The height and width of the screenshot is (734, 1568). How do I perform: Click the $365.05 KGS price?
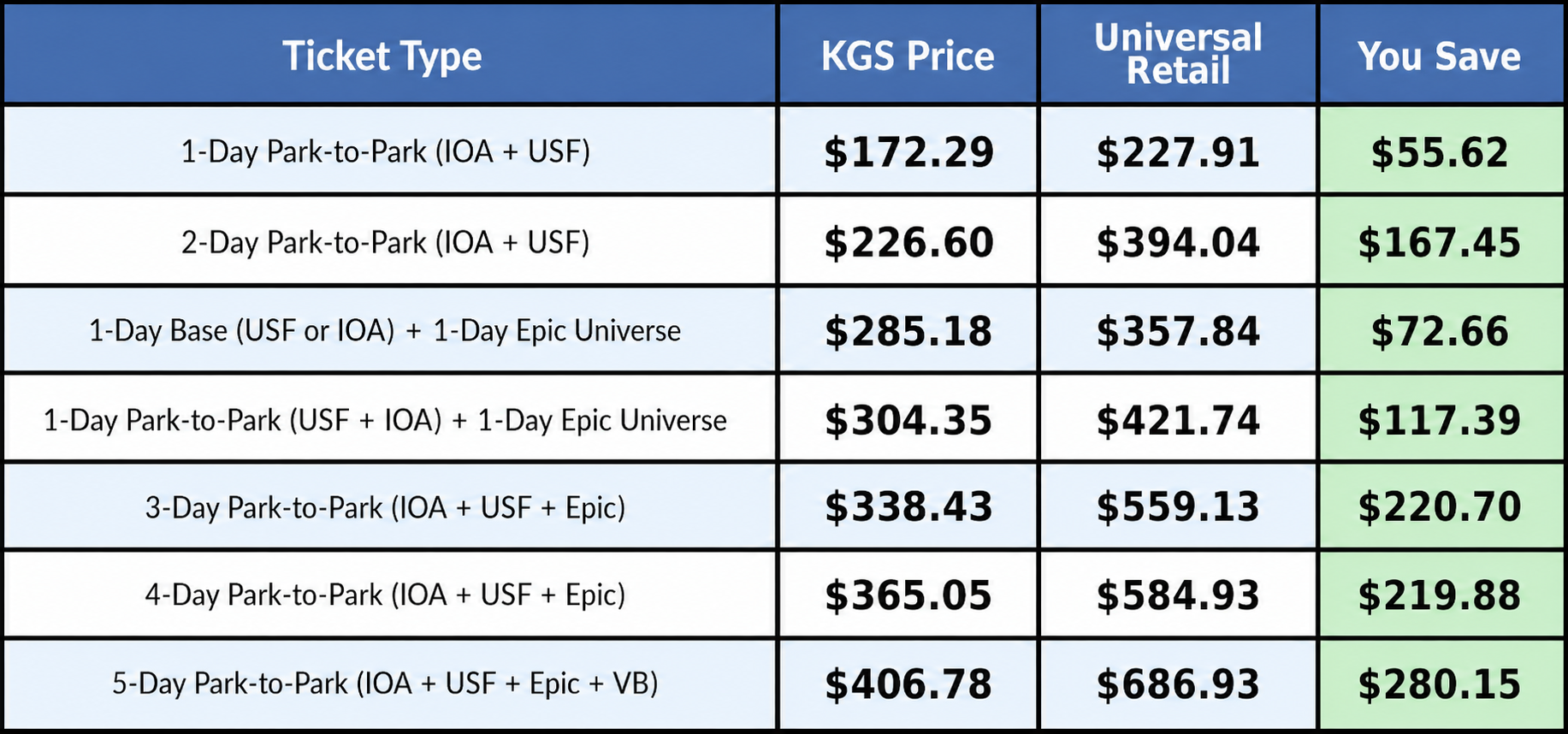coord(908,595)
